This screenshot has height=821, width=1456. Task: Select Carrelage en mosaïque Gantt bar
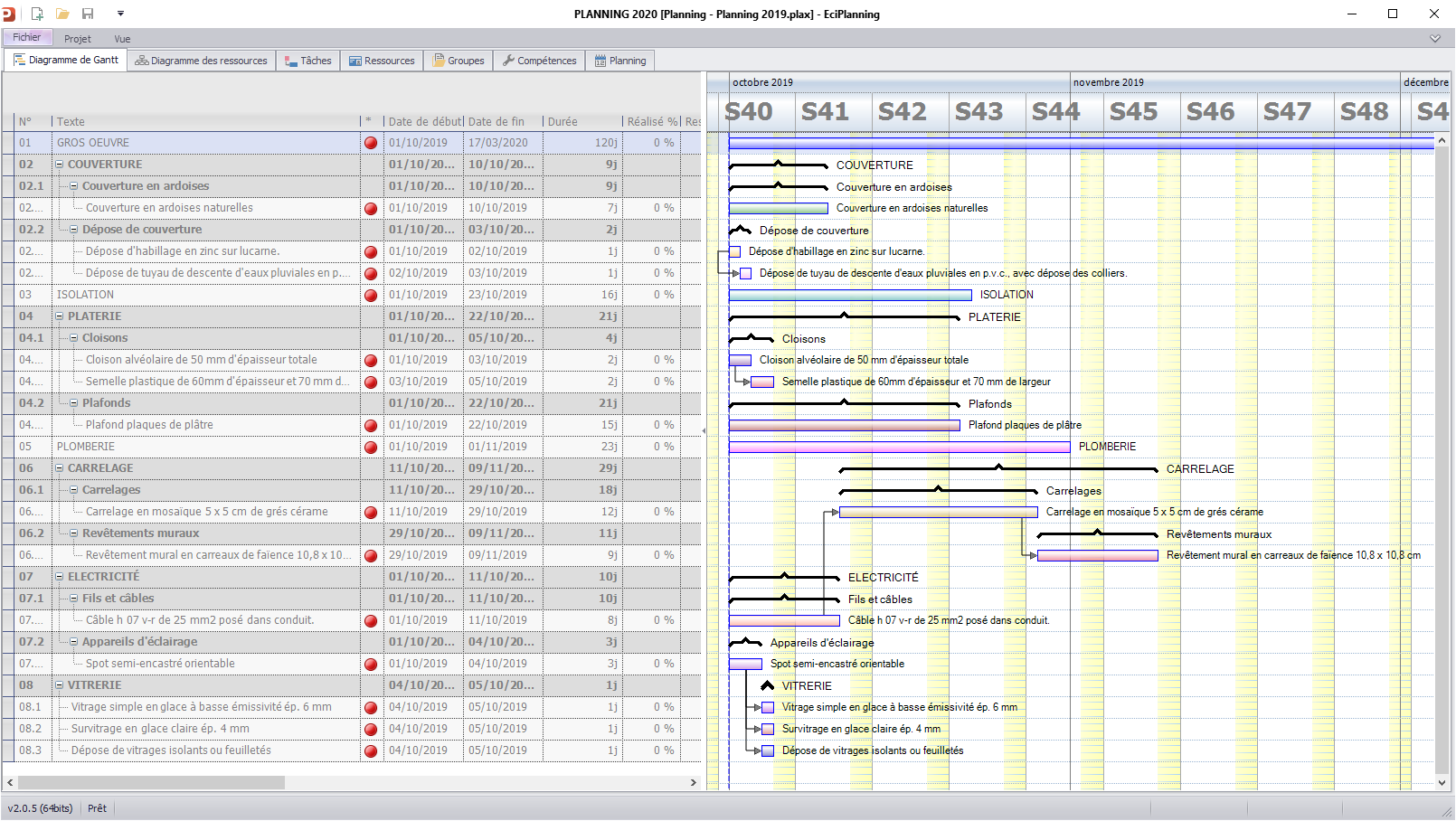point(939,512)
